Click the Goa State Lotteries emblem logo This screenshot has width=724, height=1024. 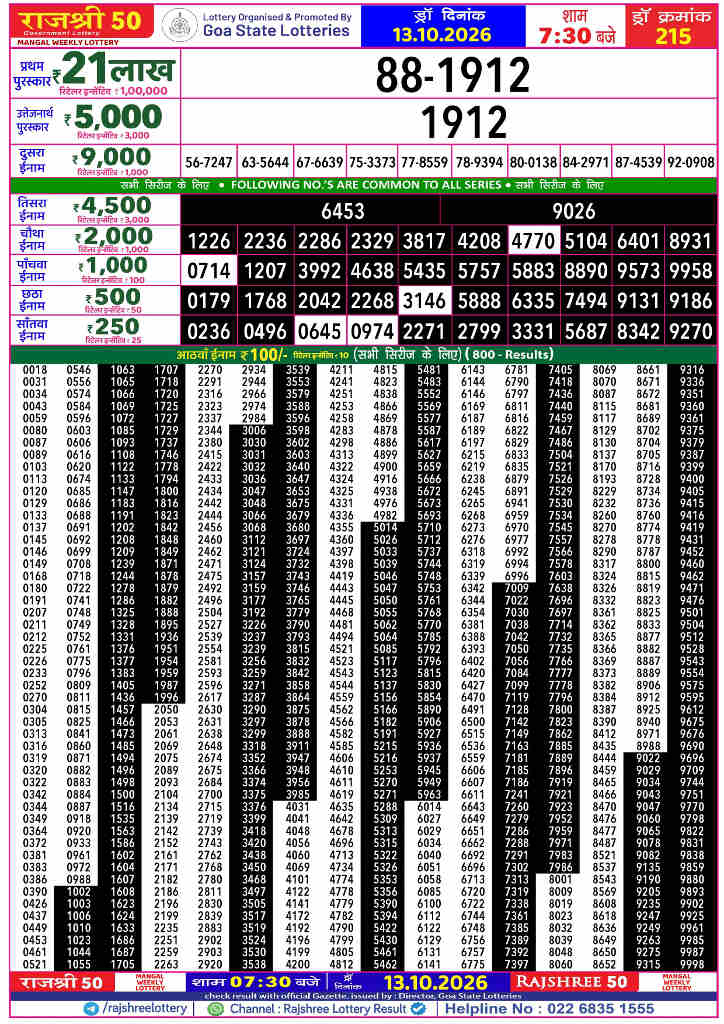179,26
